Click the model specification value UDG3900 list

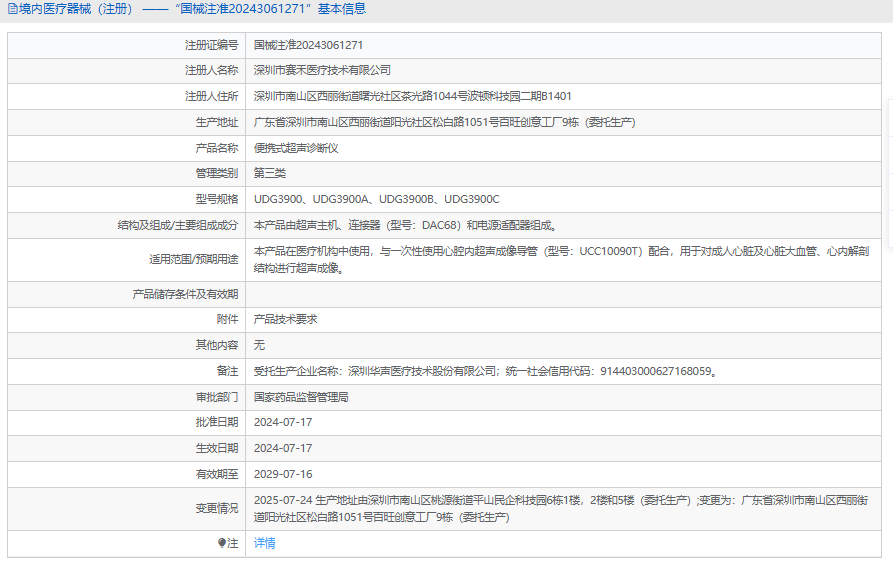tap(376, 199)
